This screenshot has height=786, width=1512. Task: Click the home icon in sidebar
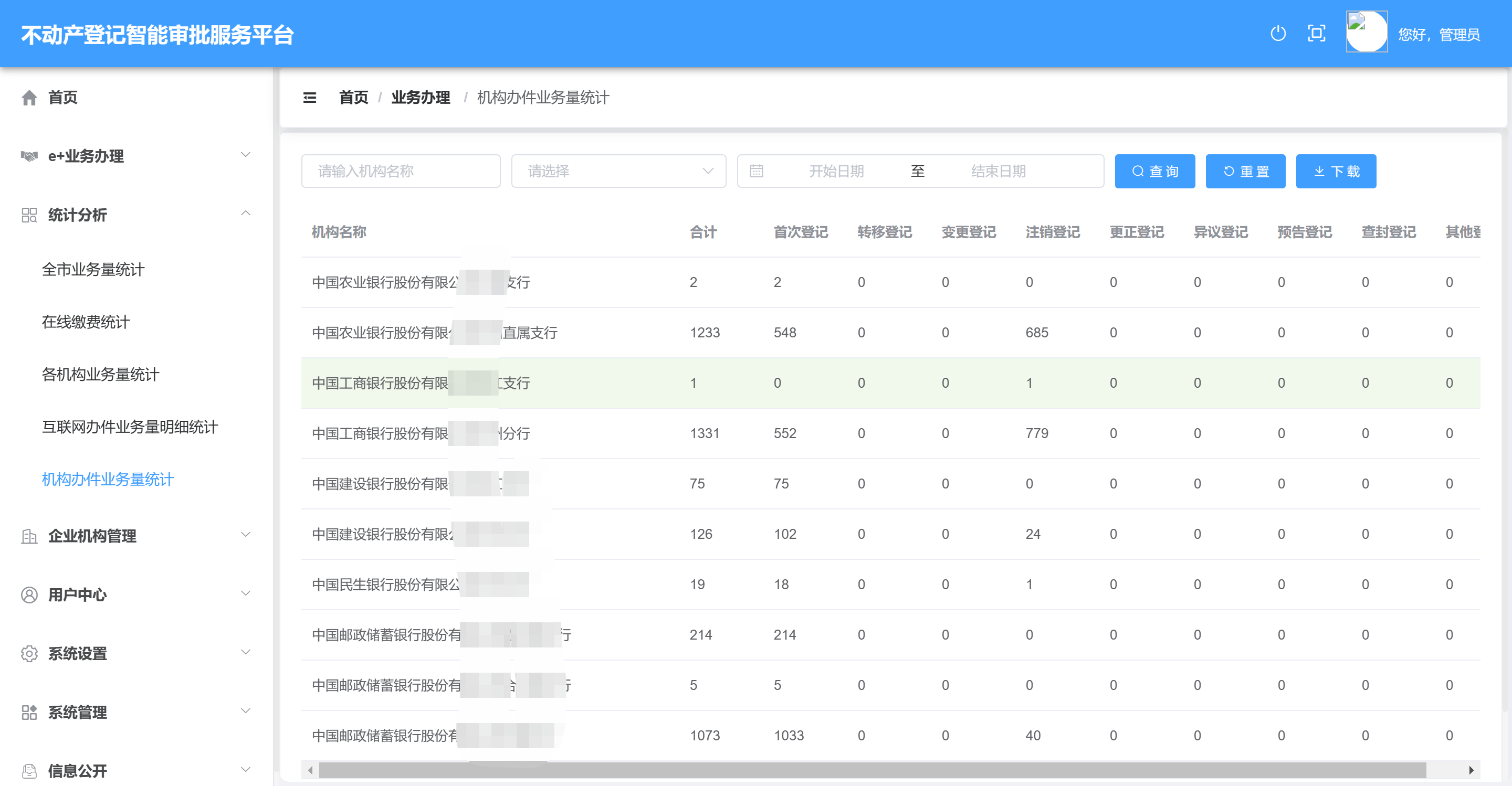(x=29, y=98)
